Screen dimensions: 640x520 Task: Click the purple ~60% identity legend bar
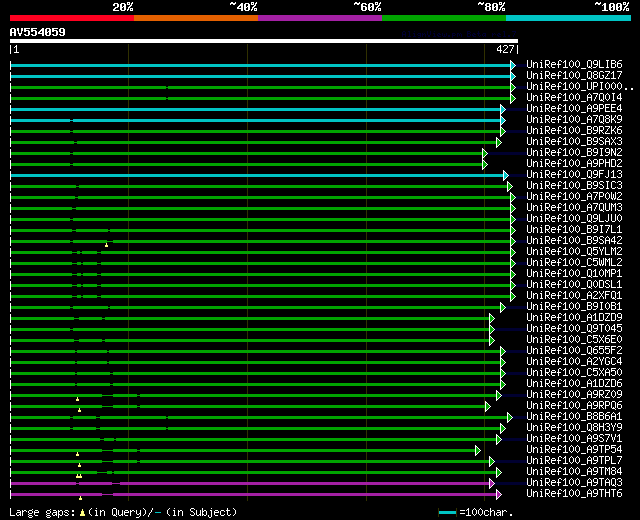319,17
